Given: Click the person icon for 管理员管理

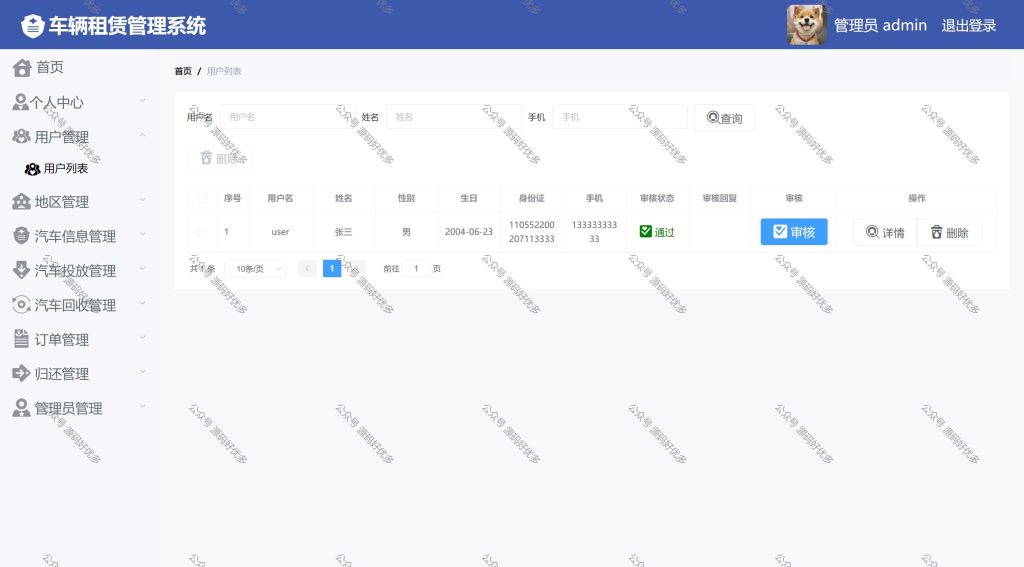Looking at the screenshot, I should click(22, 408).
